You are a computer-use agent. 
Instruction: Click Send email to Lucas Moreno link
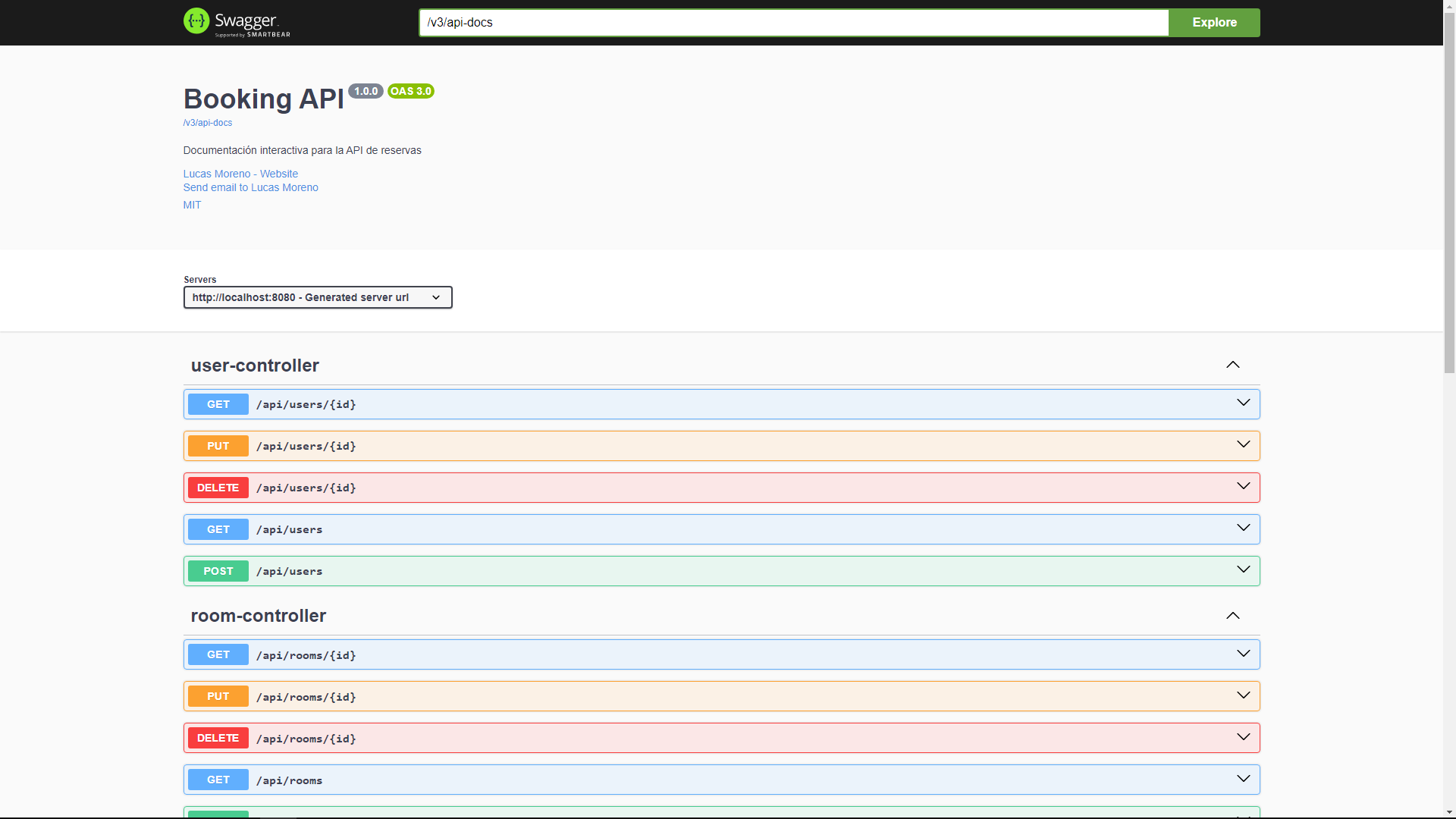pos(250,187)
